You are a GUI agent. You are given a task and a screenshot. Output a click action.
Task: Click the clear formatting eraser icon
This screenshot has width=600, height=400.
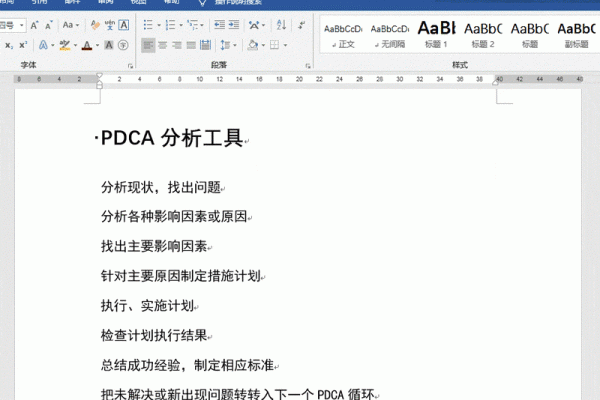point(95,25)
